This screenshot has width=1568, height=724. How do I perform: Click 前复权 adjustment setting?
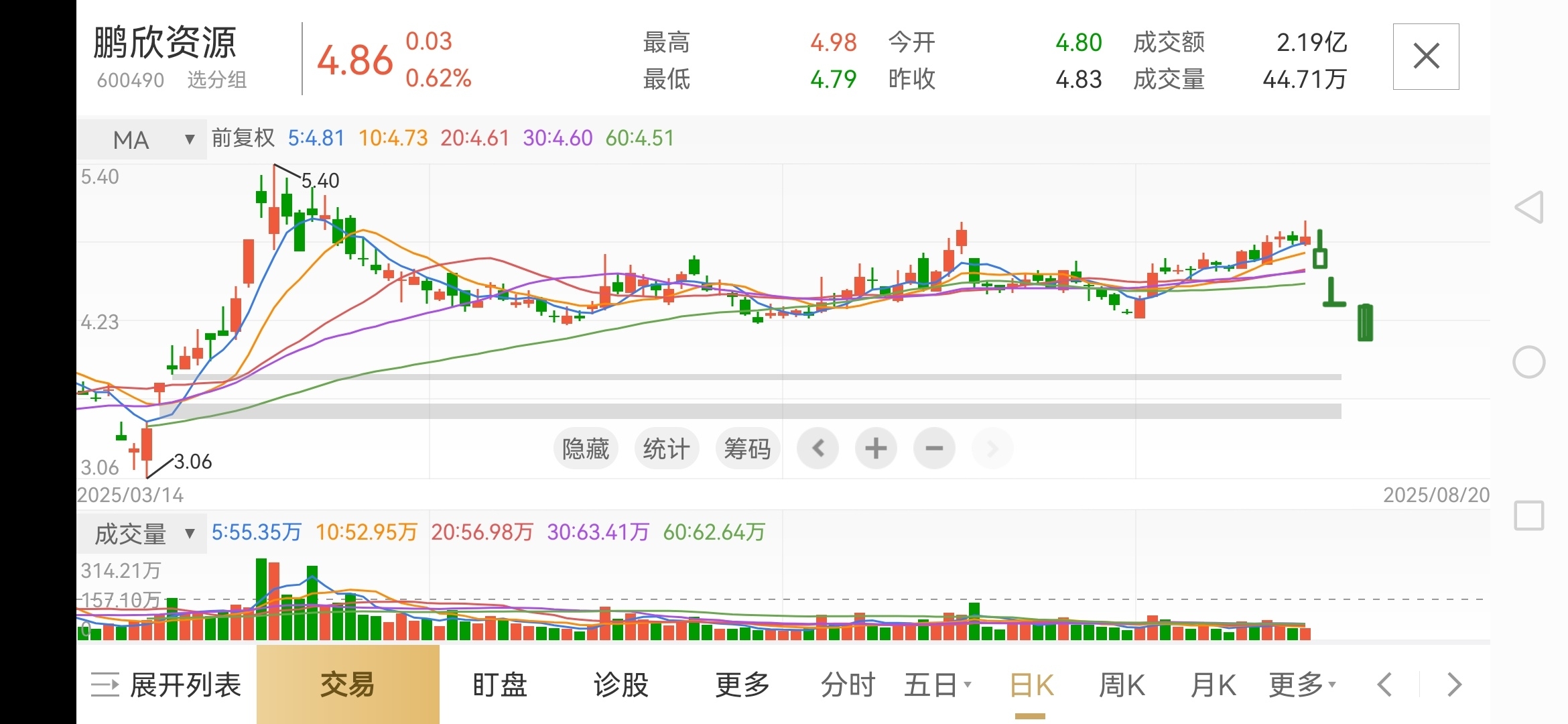[x=243, y=138]
